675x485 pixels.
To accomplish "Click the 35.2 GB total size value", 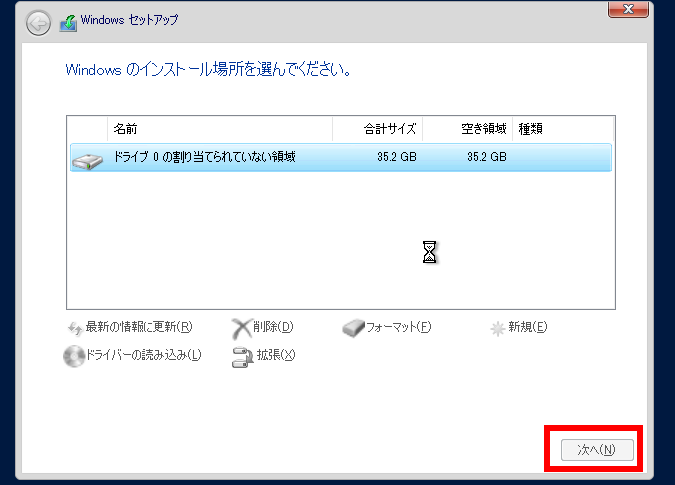I will [396, 157].
